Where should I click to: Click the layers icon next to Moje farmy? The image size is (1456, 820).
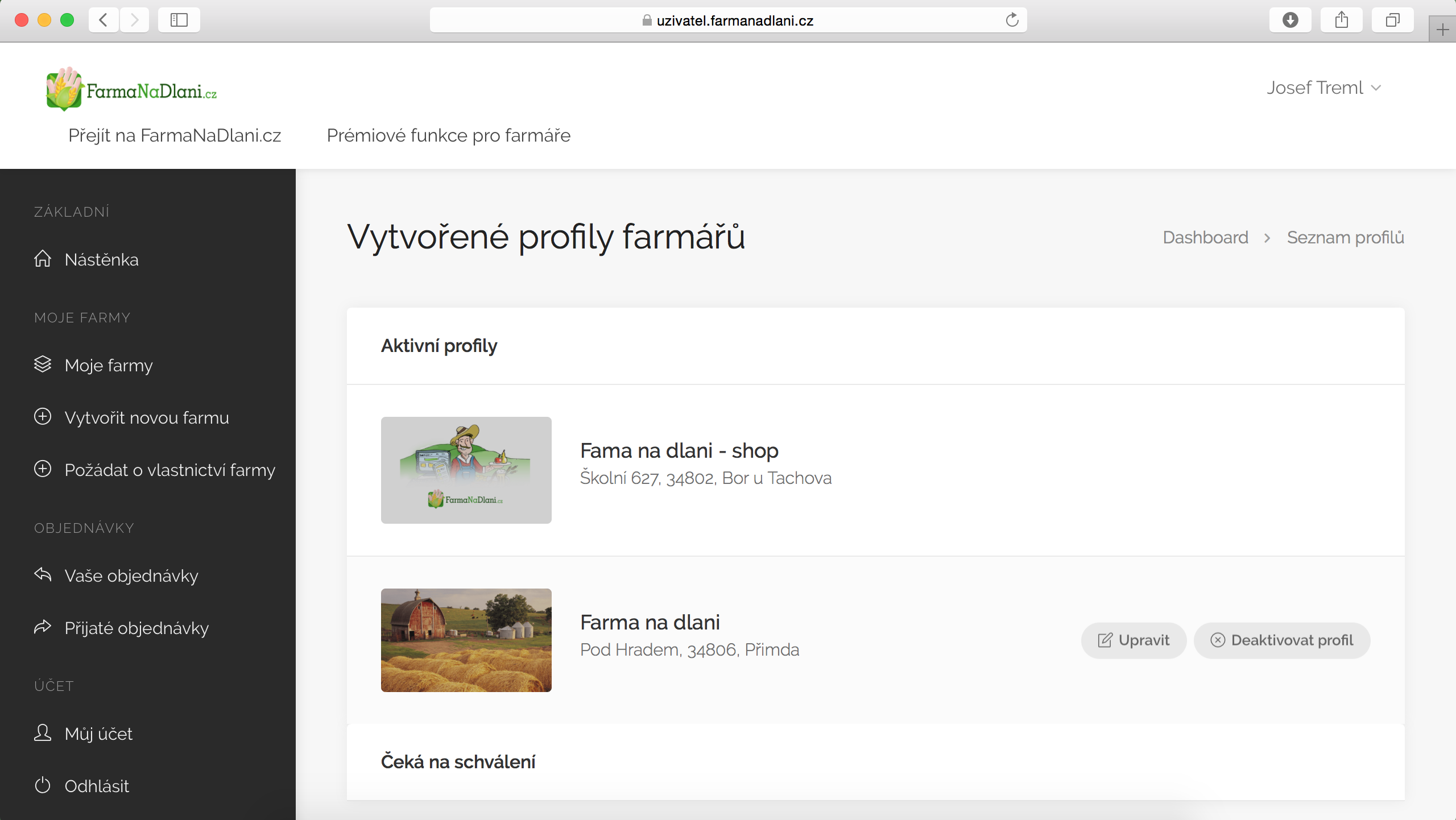43,365
